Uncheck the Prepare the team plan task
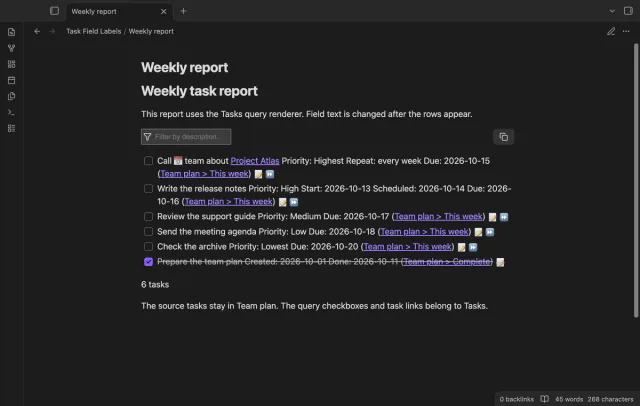The image size is (640, 406). click(x=149, y=262)
